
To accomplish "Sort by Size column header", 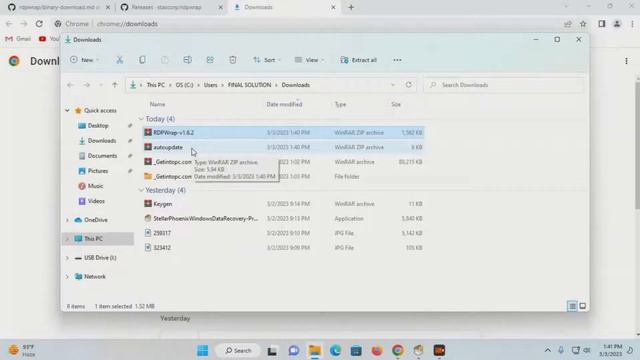I will click(396, 104).
